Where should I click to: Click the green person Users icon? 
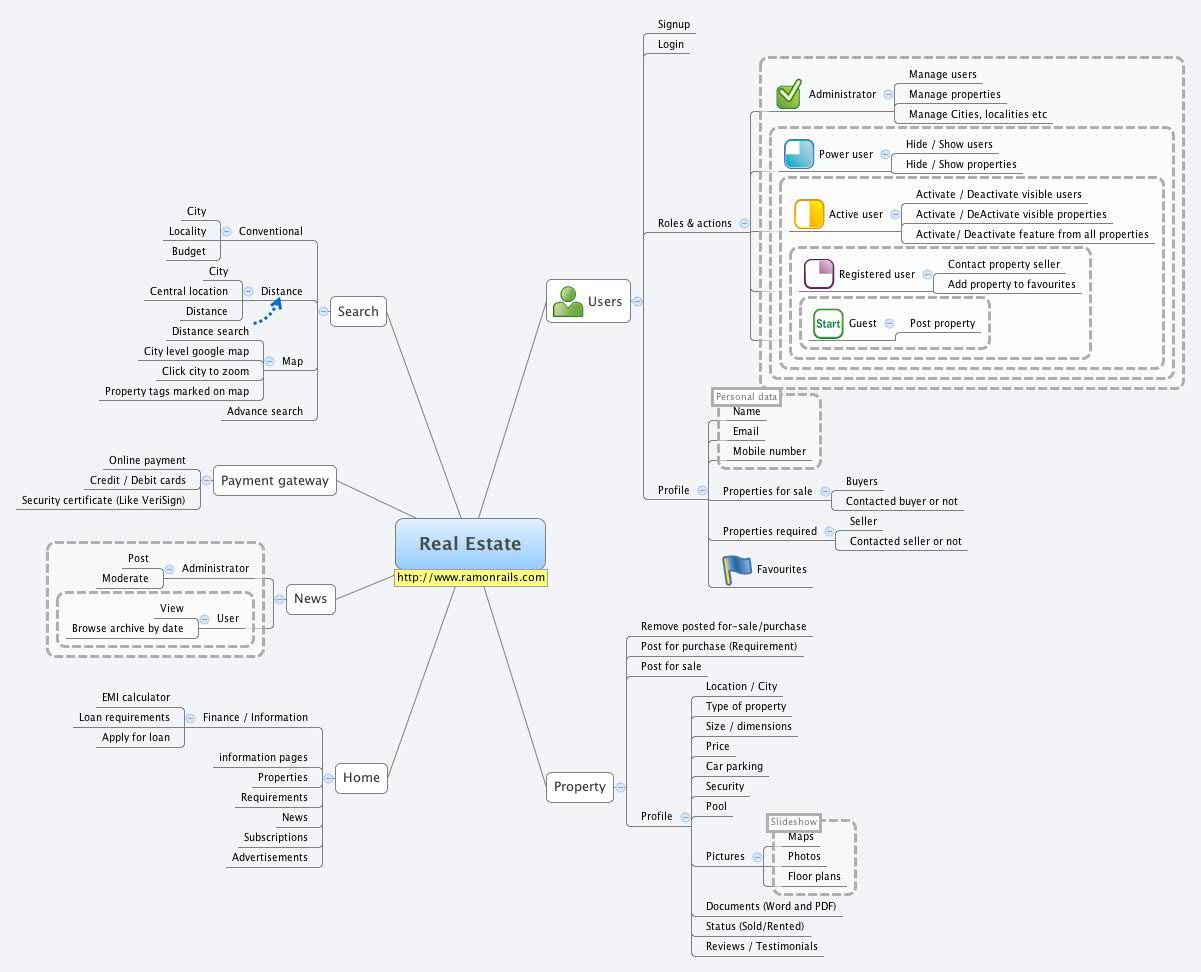[568, 301]
